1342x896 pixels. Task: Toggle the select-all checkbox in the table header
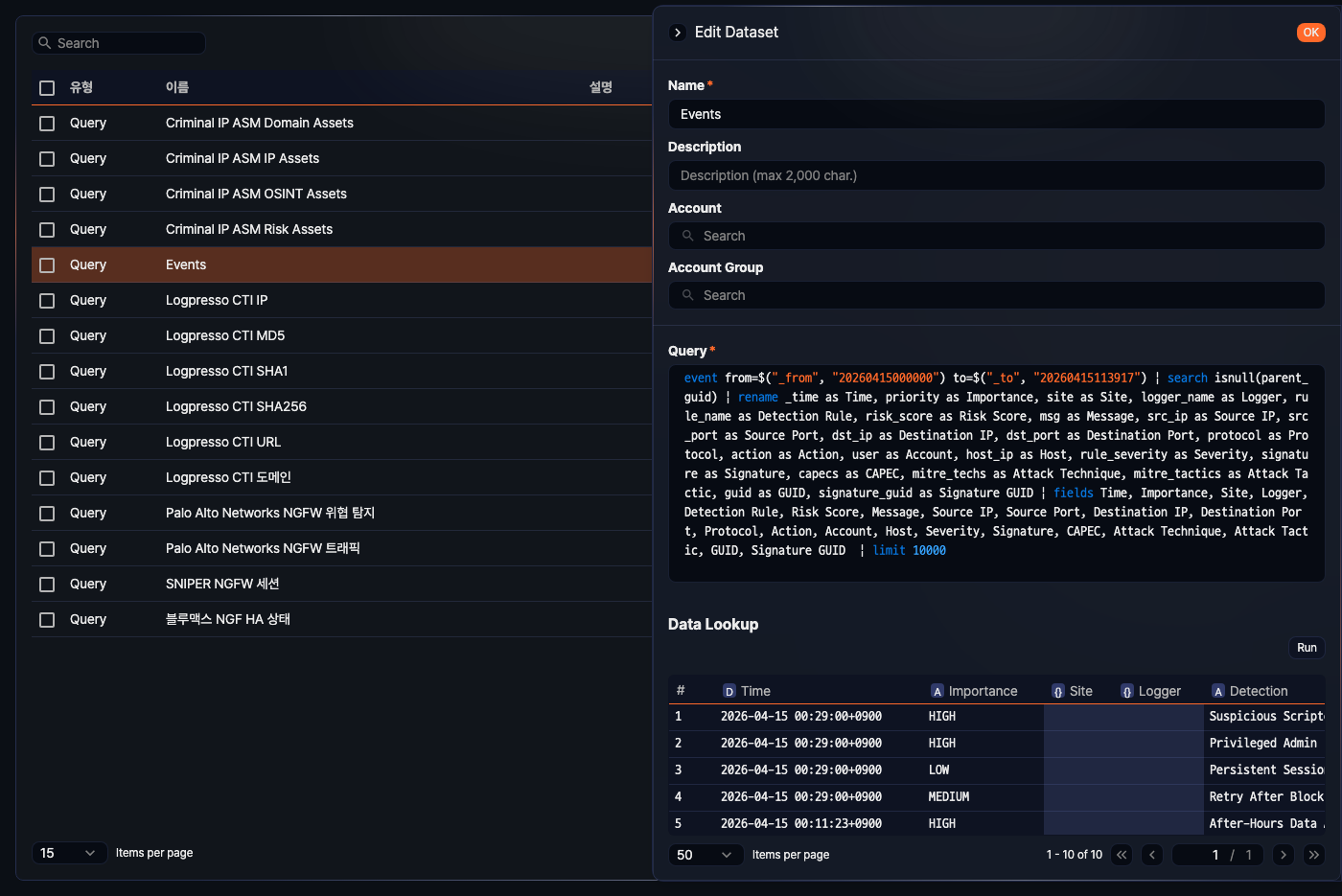(x=46, y=87)
